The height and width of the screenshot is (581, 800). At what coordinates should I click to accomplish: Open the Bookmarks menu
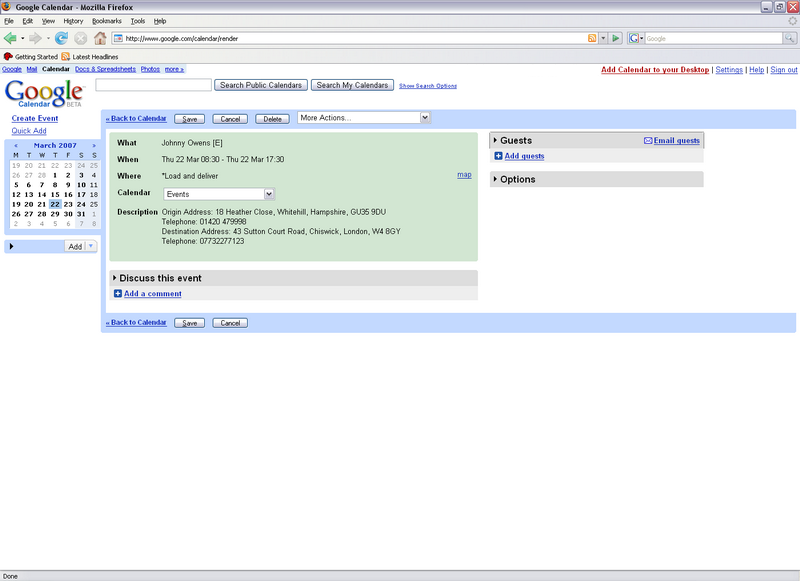pyautogui.click(x=106, y=21)
